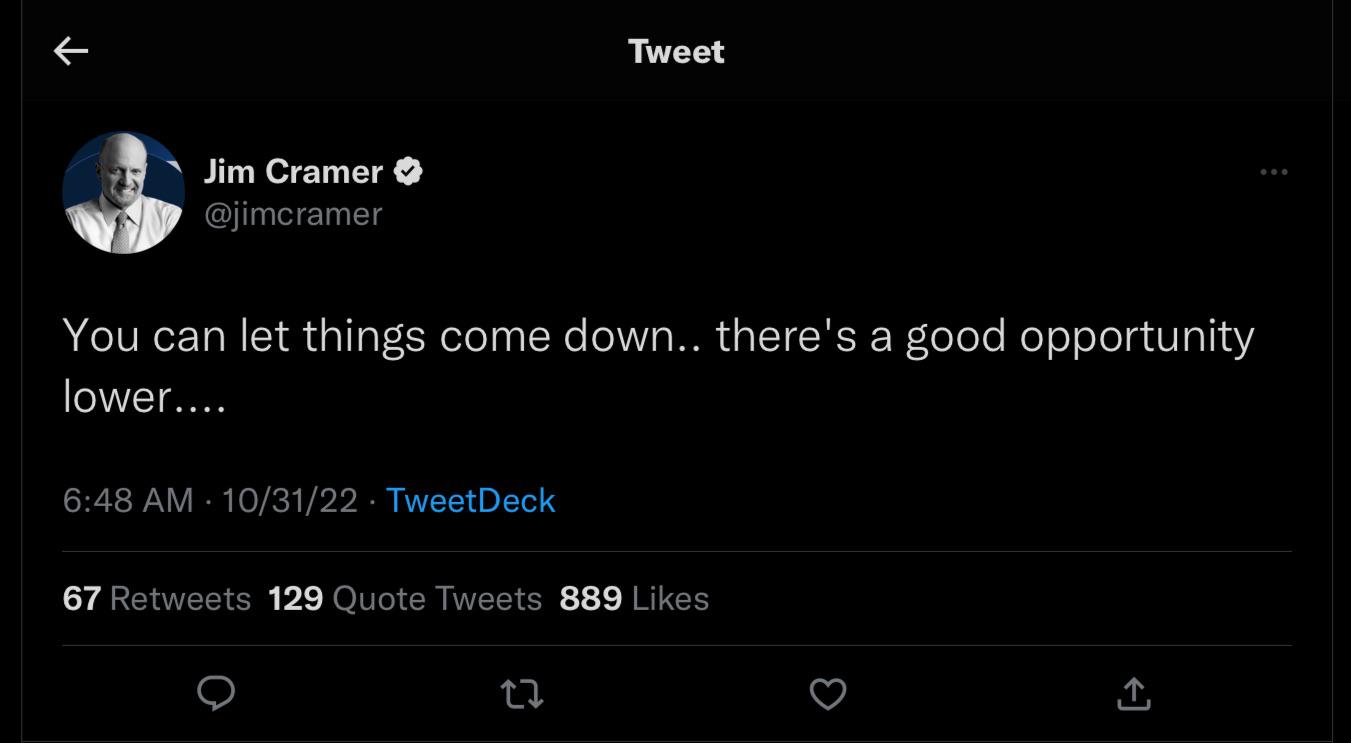Click the TweetDeck source link

pyautogui.click(x=470, y=500)
